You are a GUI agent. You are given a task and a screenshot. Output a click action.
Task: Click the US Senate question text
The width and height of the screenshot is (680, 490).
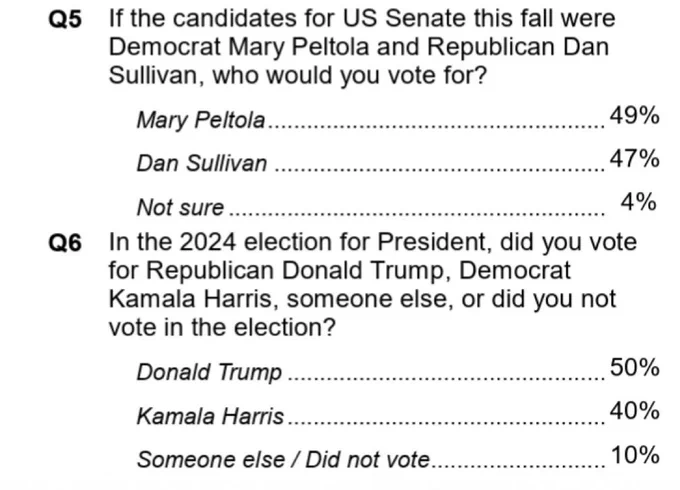363,47
